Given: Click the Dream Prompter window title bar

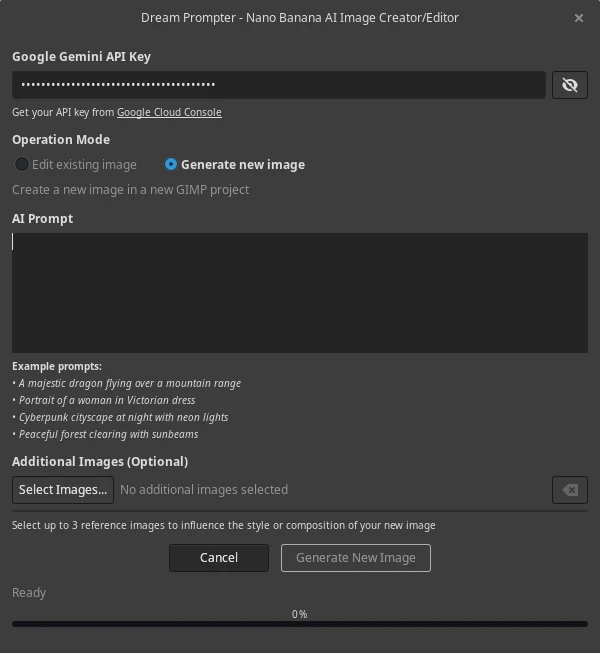Looking at the screenshot, I should [x=299, y=18].
